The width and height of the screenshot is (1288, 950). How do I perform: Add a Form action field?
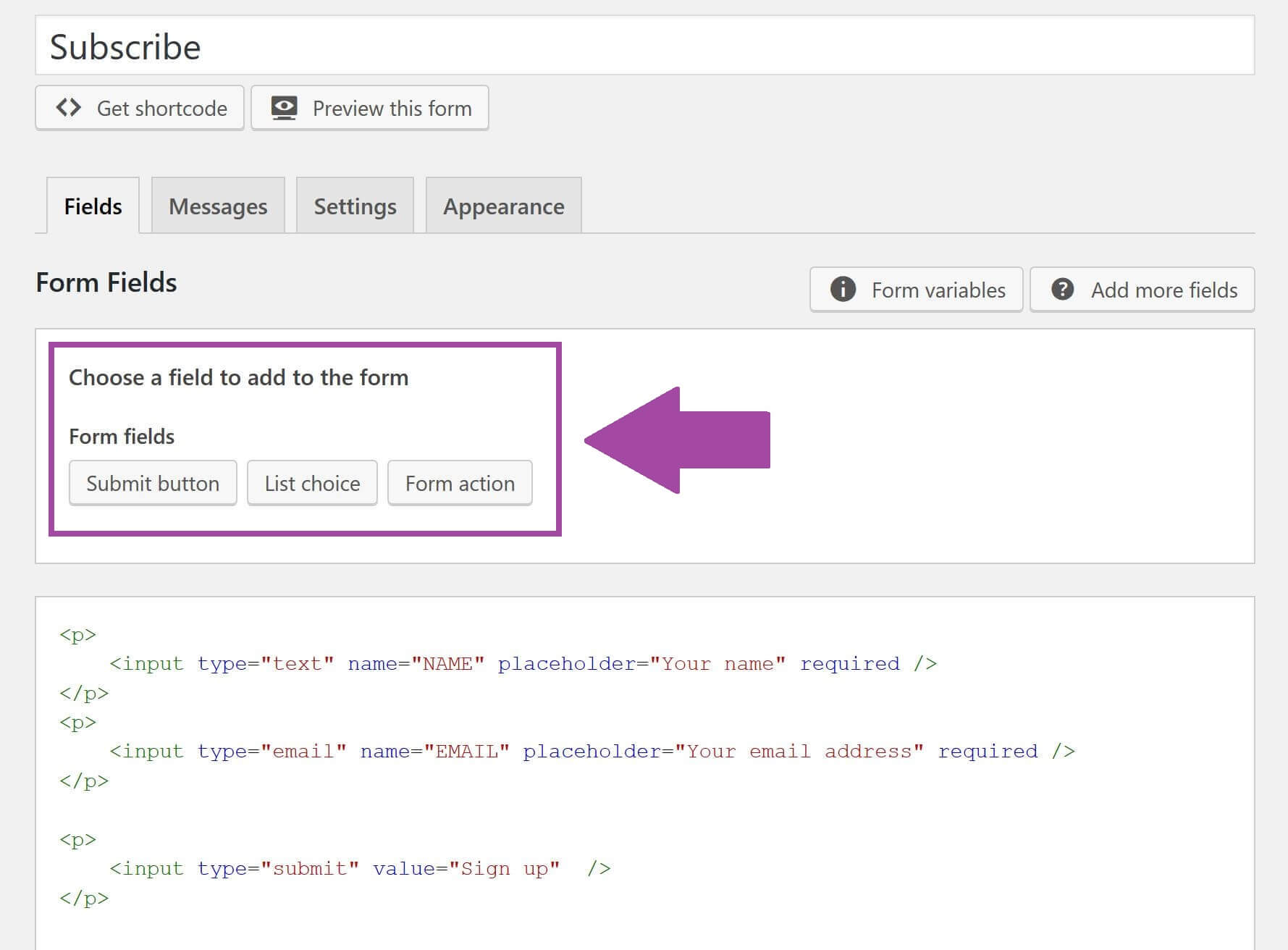click(459, 483)
